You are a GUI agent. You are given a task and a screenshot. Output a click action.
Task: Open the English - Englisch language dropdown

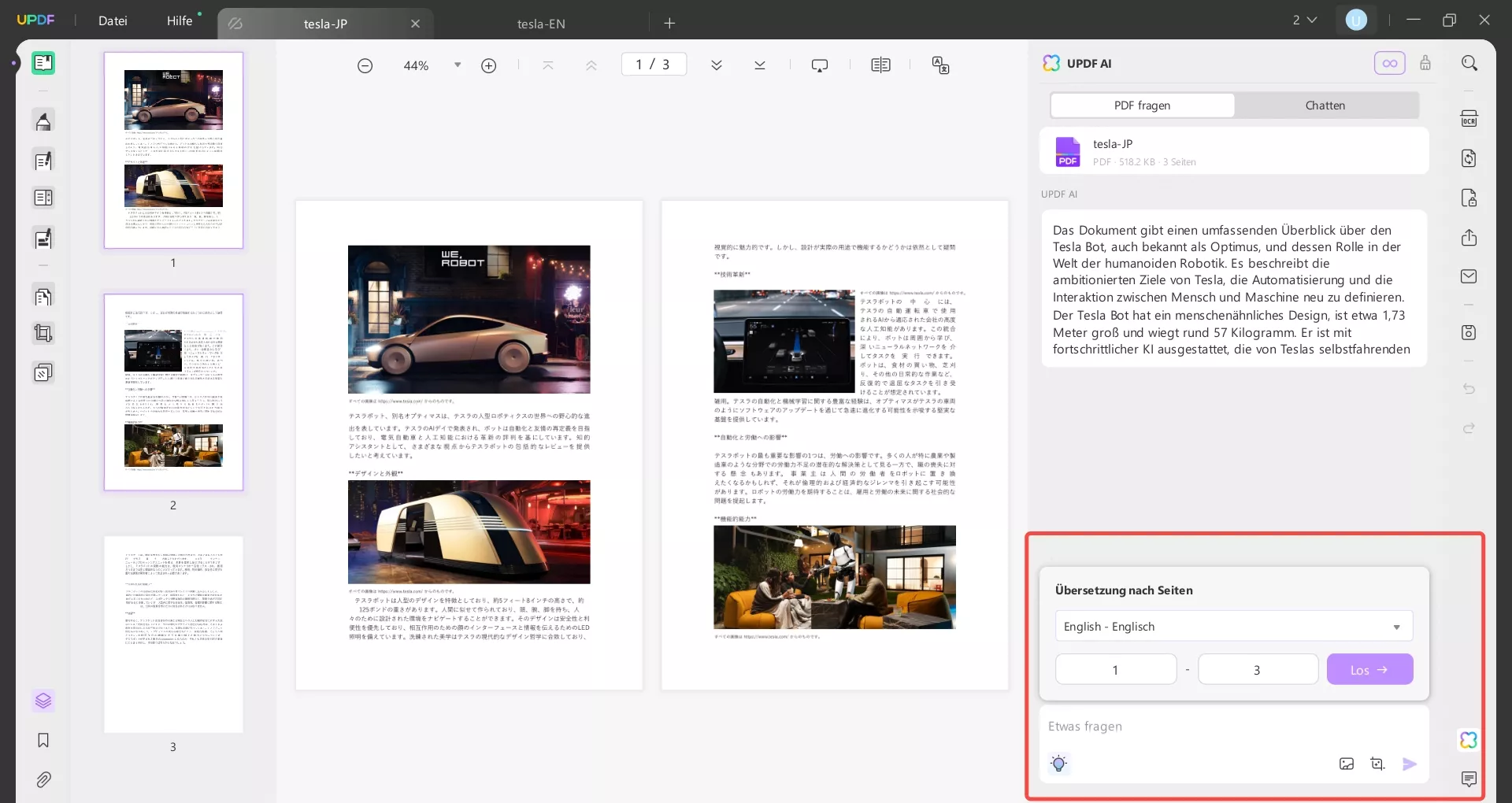pos(1233,626)
